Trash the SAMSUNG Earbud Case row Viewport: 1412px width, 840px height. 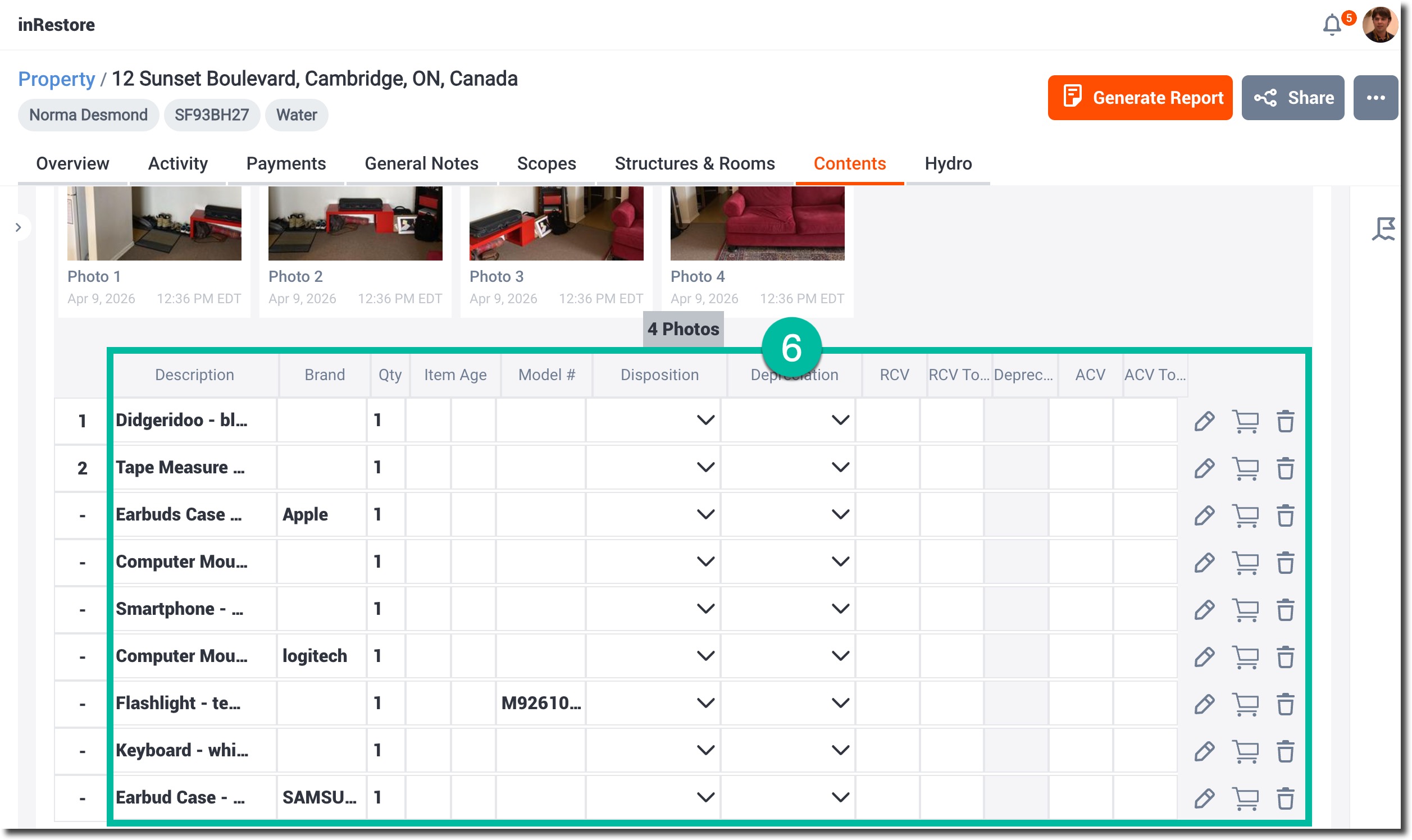1285,798
